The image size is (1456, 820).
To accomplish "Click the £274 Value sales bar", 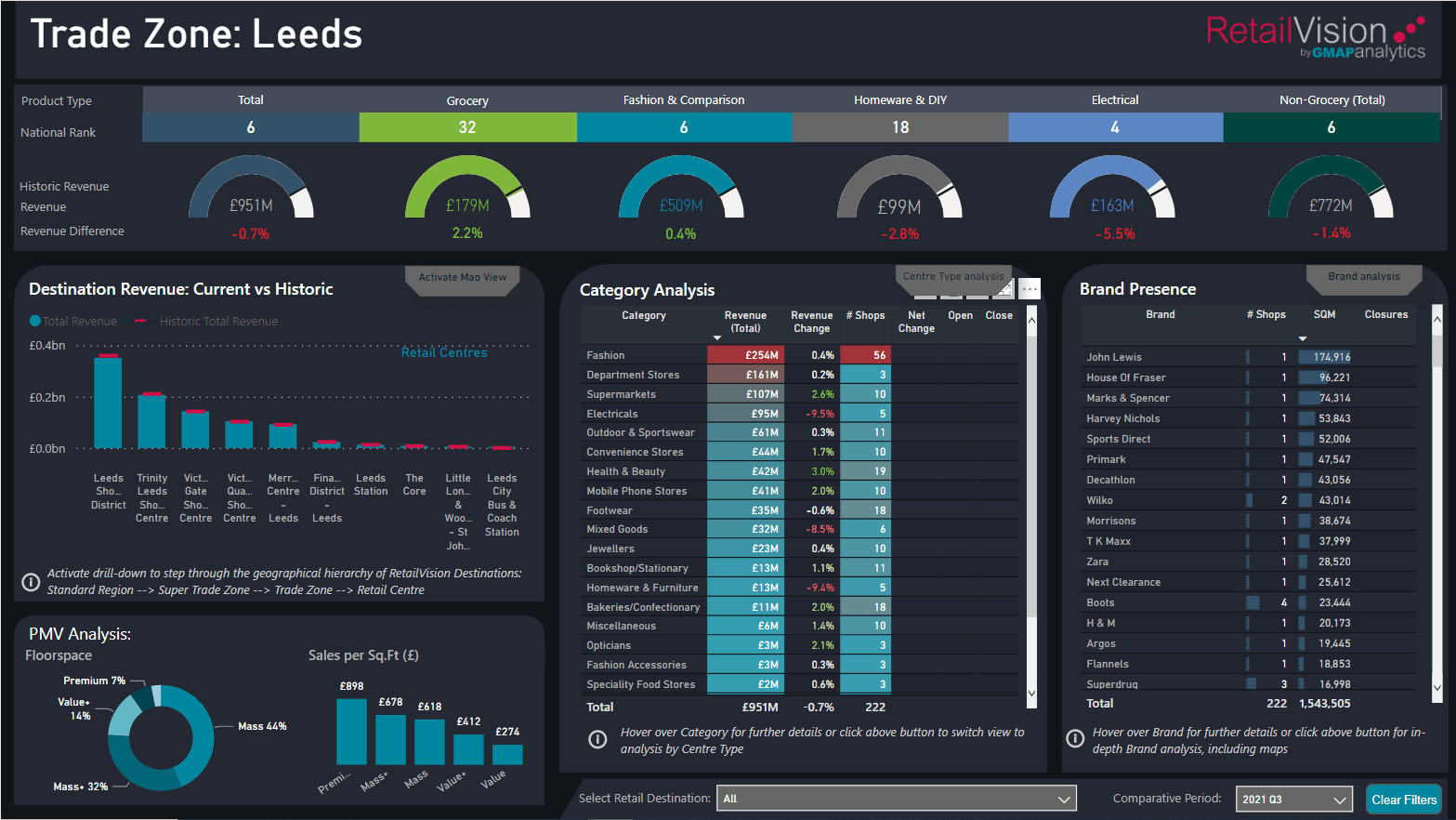I will point(507,754).
